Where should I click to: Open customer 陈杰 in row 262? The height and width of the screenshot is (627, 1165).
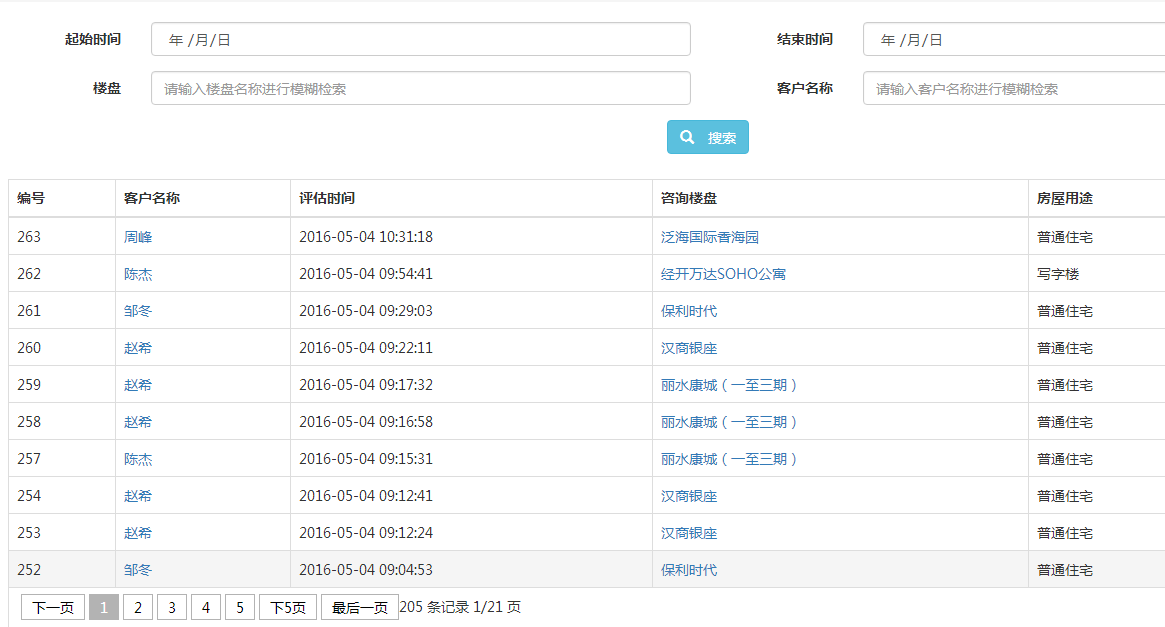click(138, 274)
